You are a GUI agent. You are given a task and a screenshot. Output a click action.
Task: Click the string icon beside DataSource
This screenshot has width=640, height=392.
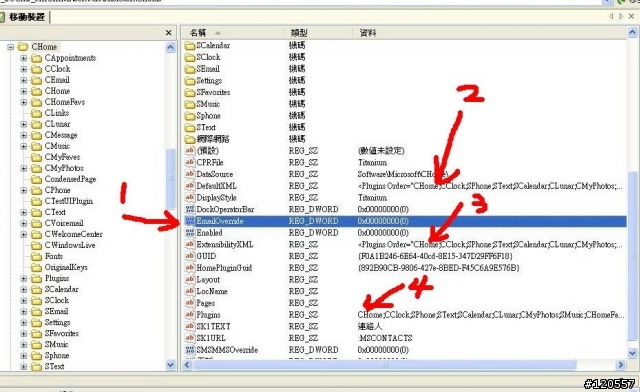click(x=190, y=174)
